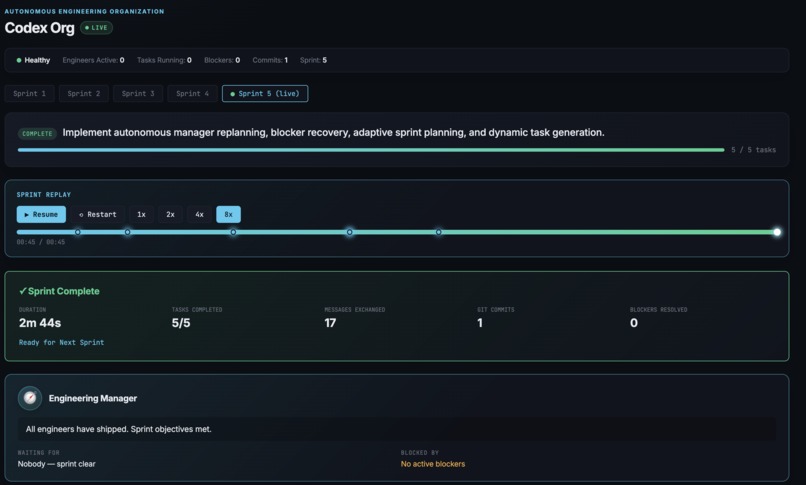This screenshot has height=485, width=806.
Task: Click the Sprint: 5 stat
Action: (x=313, y=60)
